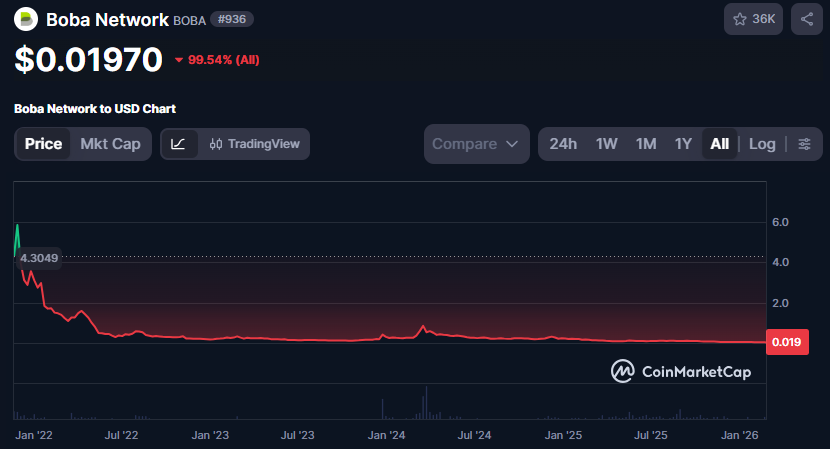
Task: Select the 1W time range
Action: coord(606,144)
